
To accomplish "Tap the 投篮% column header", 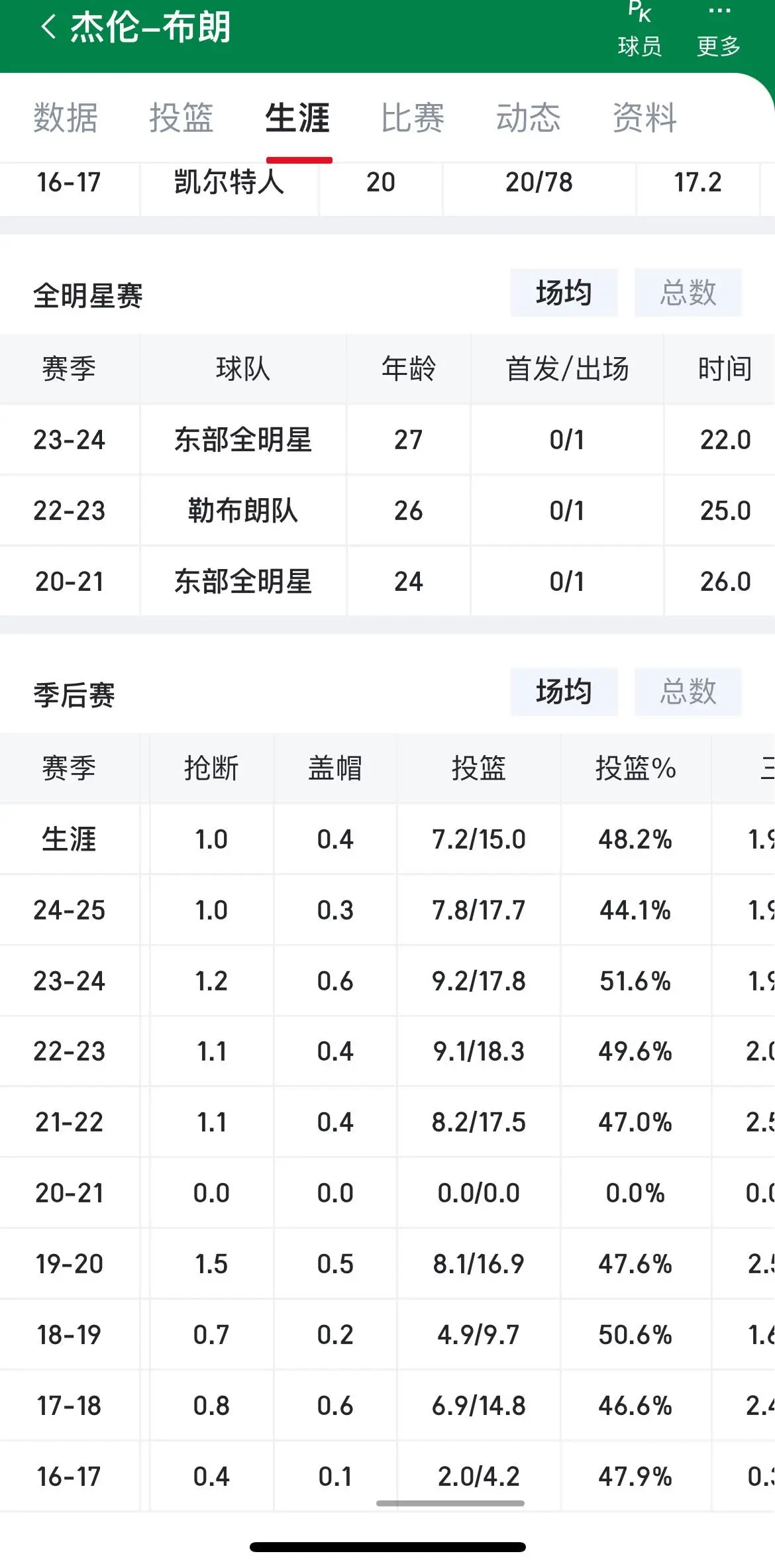I will 635,768.
